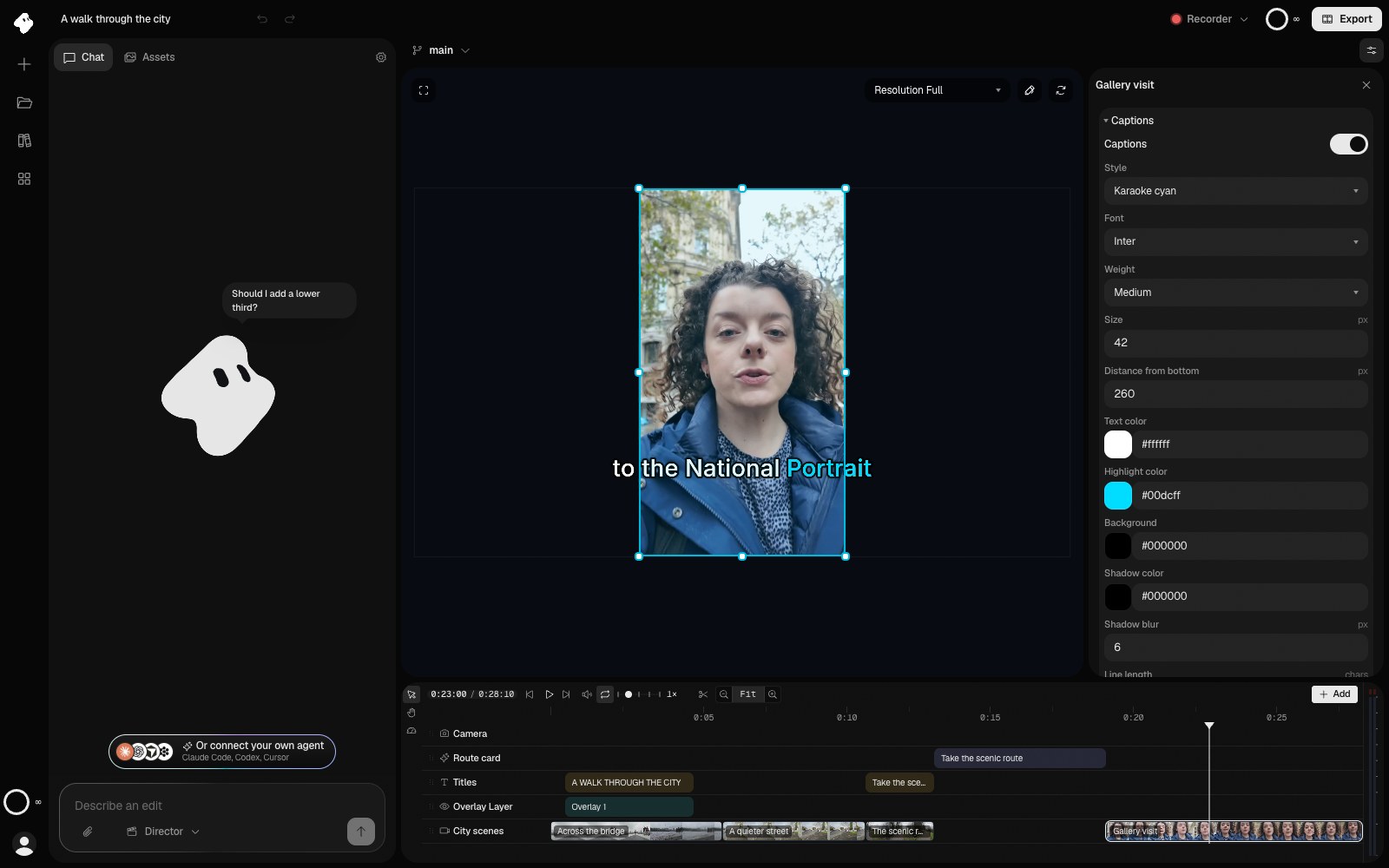Click the Add track button
Viewport: 1389px width, 868px height.
(x=1334, y=694)
